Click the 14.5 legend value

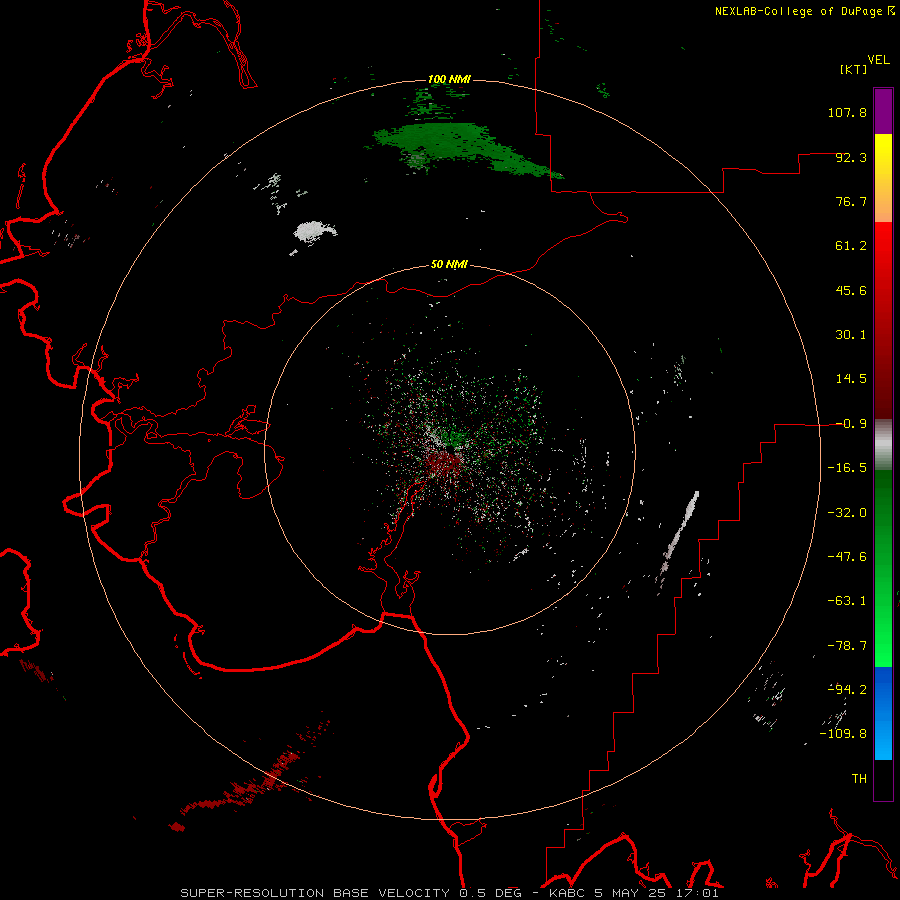(851, 379)
